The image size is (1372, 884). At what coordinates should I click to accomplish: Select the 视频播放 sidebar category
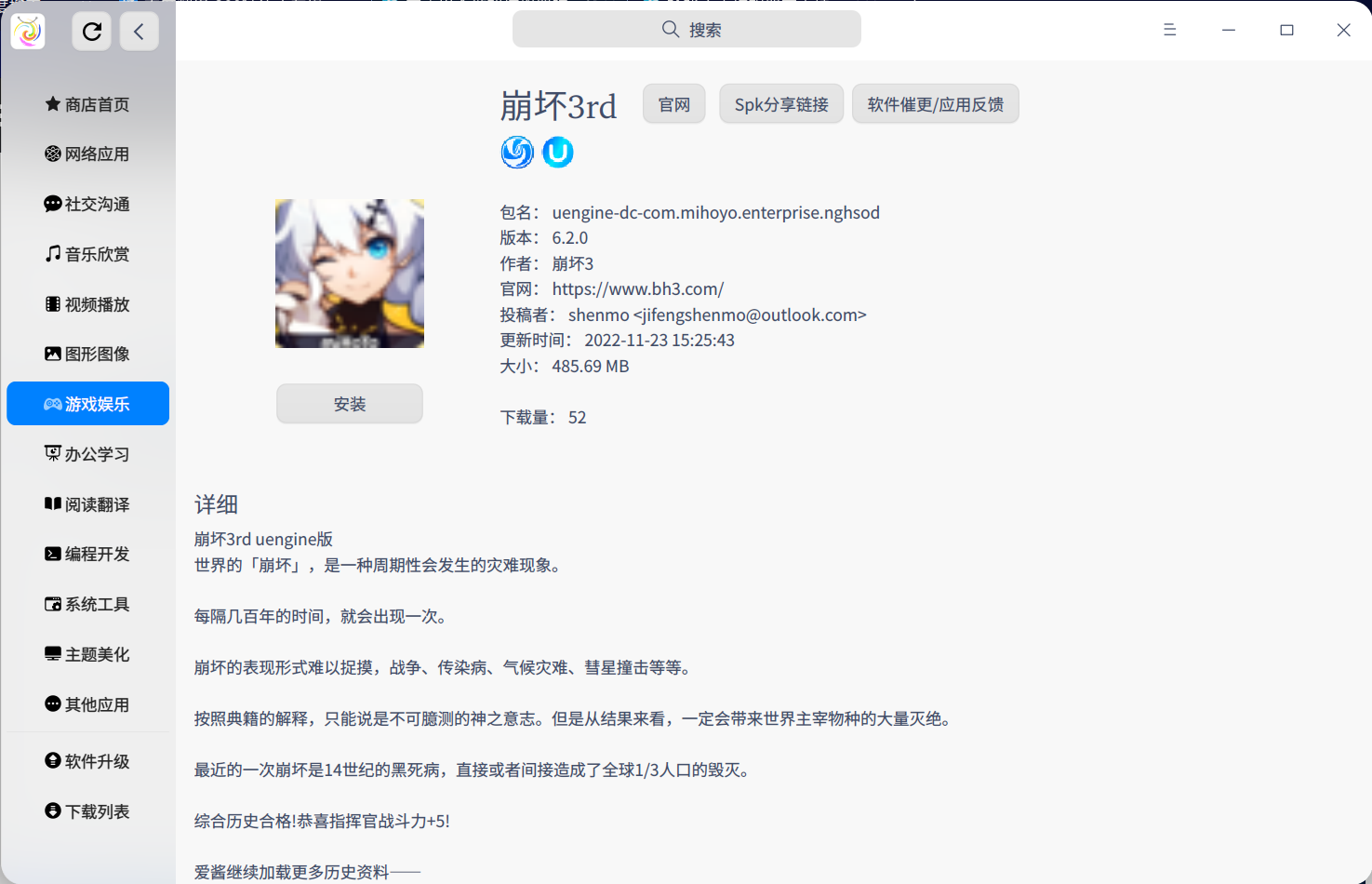tap(87, 303)
